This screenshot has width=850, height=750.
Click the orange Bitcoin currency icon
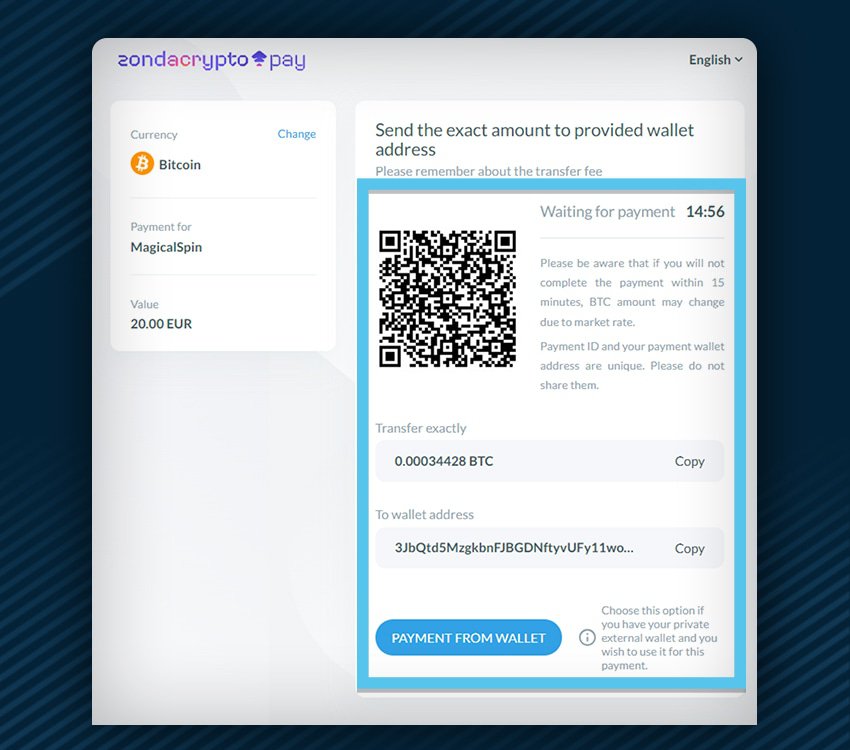pyautogui.click(x=142, y=164)
